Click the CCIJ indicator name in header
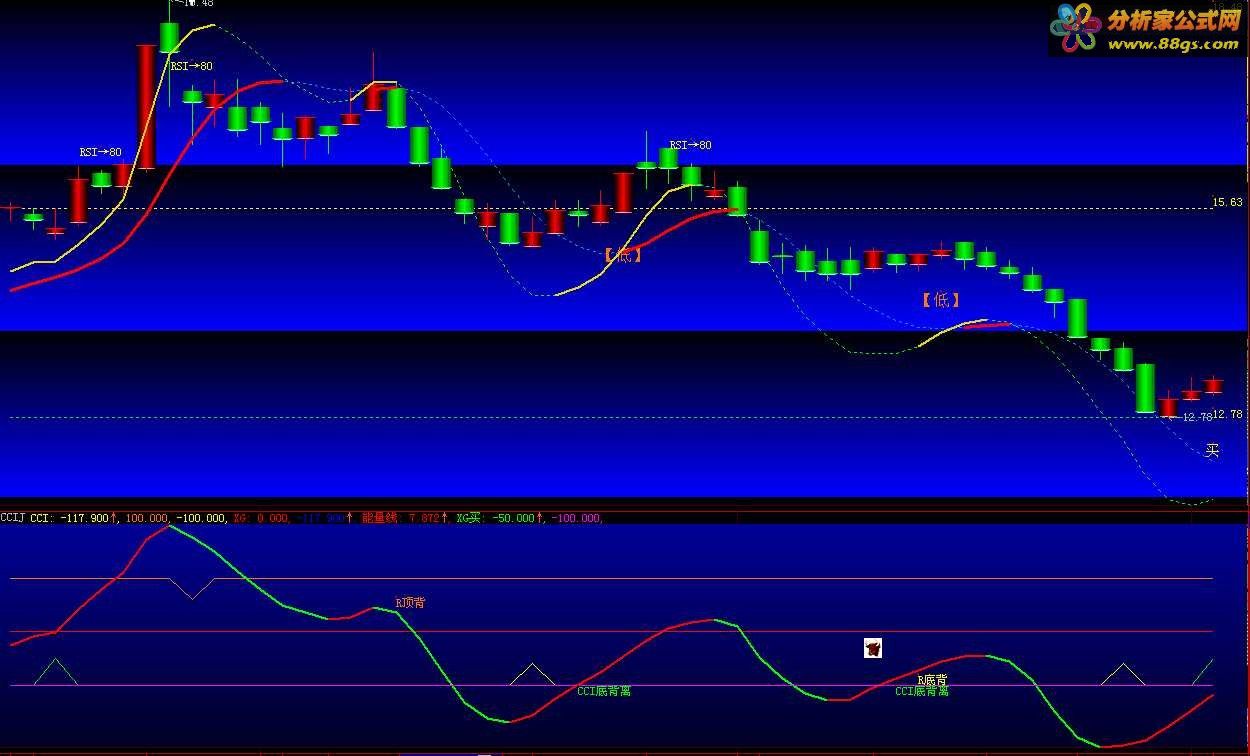The image size is (1250, 756). click(x=13, y=518)
